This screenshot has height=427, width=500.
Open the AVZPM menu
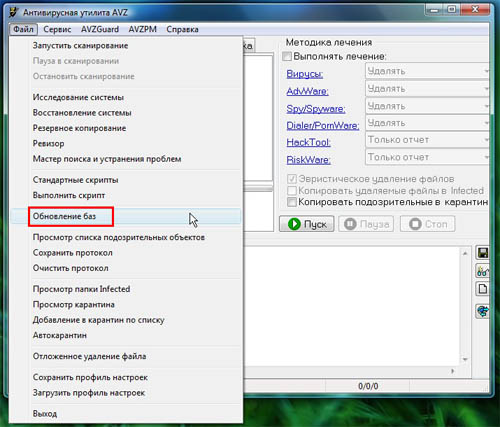coord(143,29)
